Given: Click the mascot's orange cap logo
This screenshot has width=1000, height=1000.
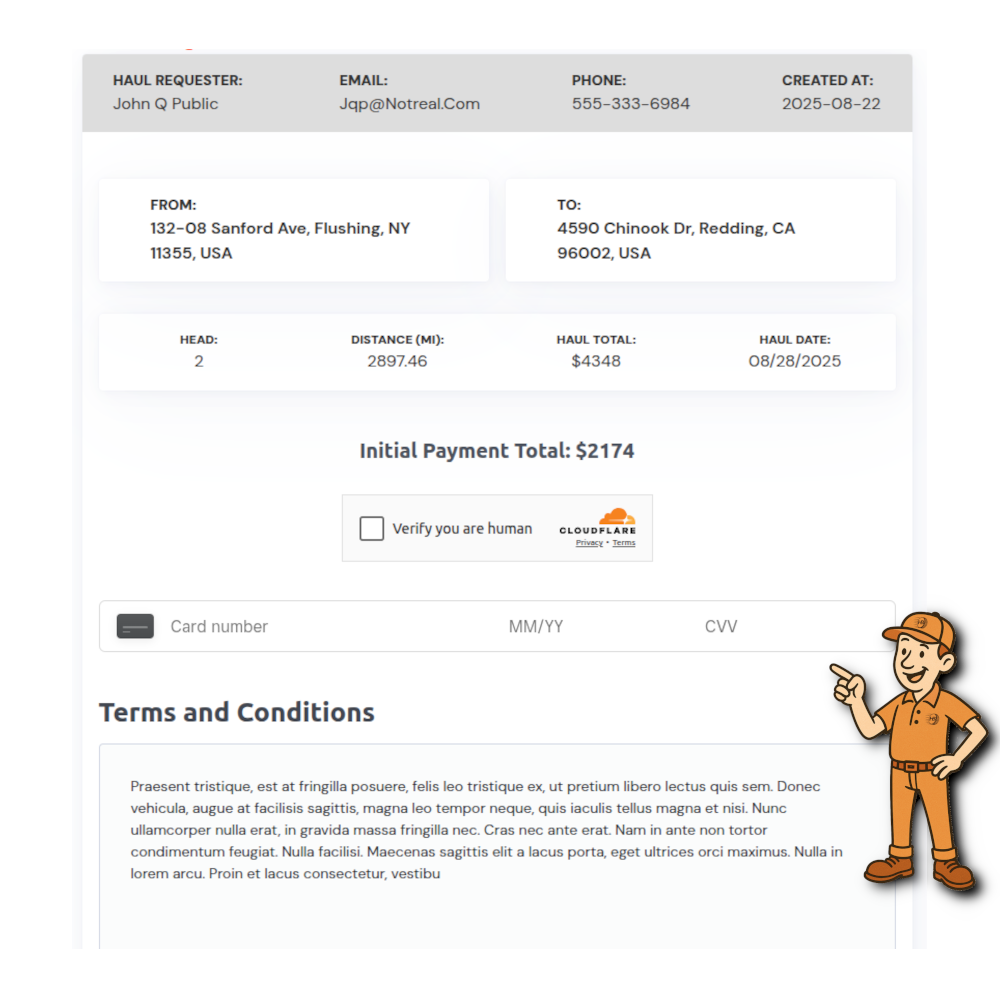Looking at the screenshot, I should 920,623.
